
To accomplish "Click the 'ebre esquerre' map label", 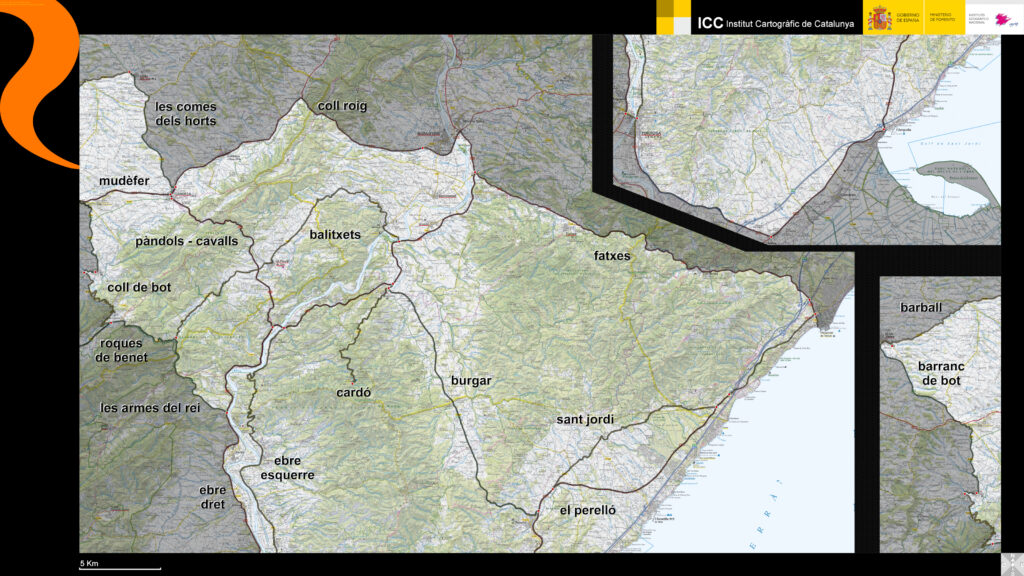I will 287,468.
